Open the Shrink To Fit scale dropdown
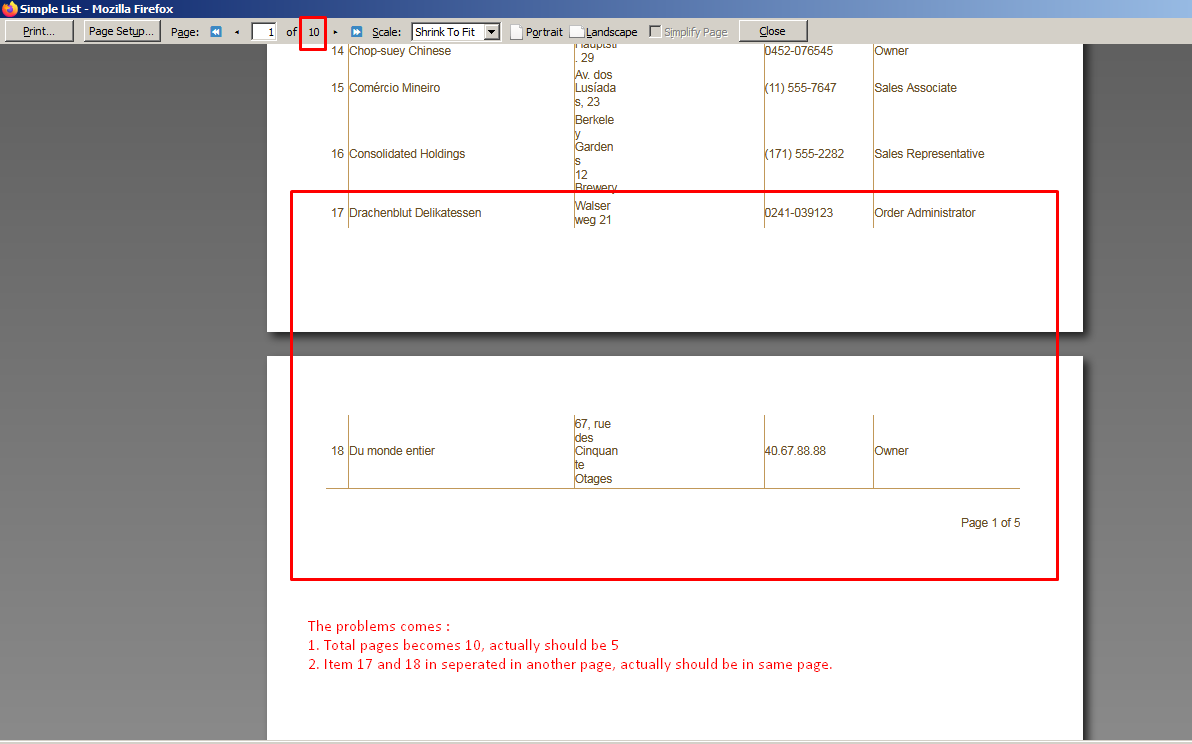The width and height of the screenshot is (1192, 744). [455, 32]
